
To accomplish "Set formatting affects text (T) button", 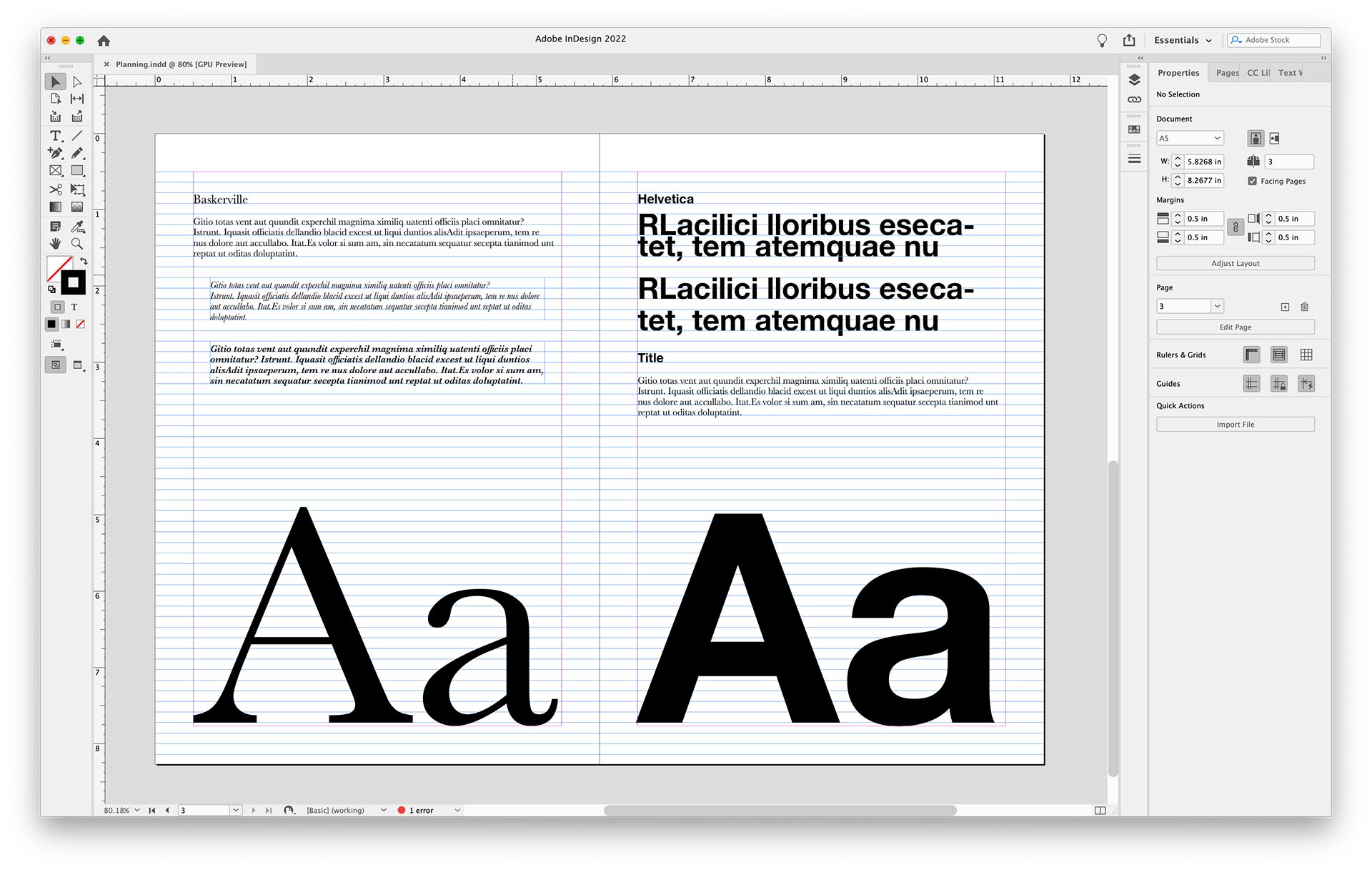I will click(74, 307).
